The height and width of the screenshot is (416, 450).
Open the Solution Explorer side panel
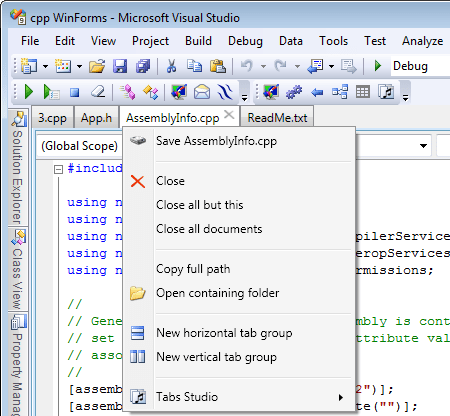[x=18, y=167]
